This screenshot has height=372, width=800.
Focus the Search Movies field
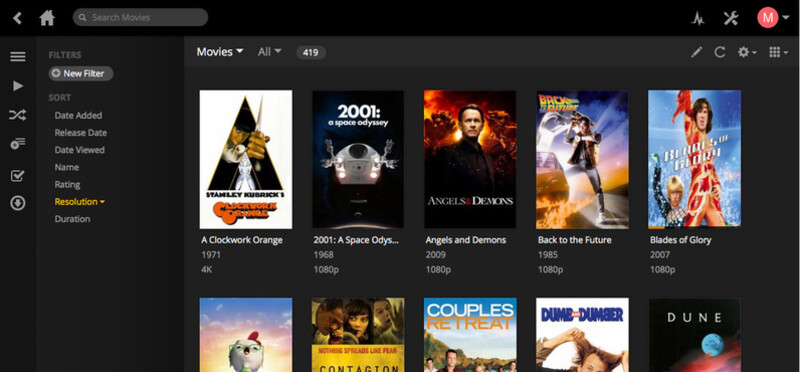(x=140, y=17)
